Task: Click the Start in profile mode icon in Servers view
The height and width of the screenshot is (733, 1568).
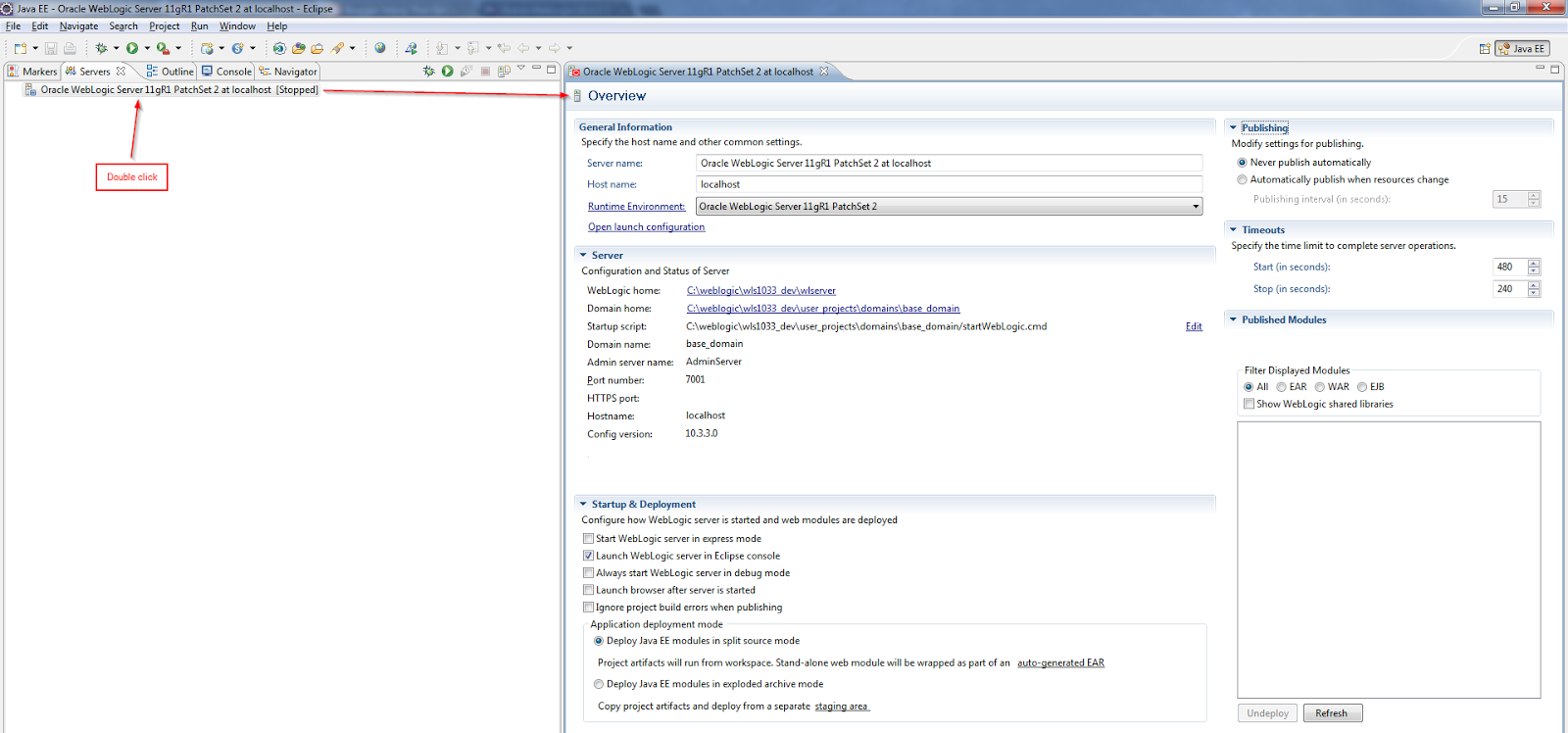Action: coord(465,71)
